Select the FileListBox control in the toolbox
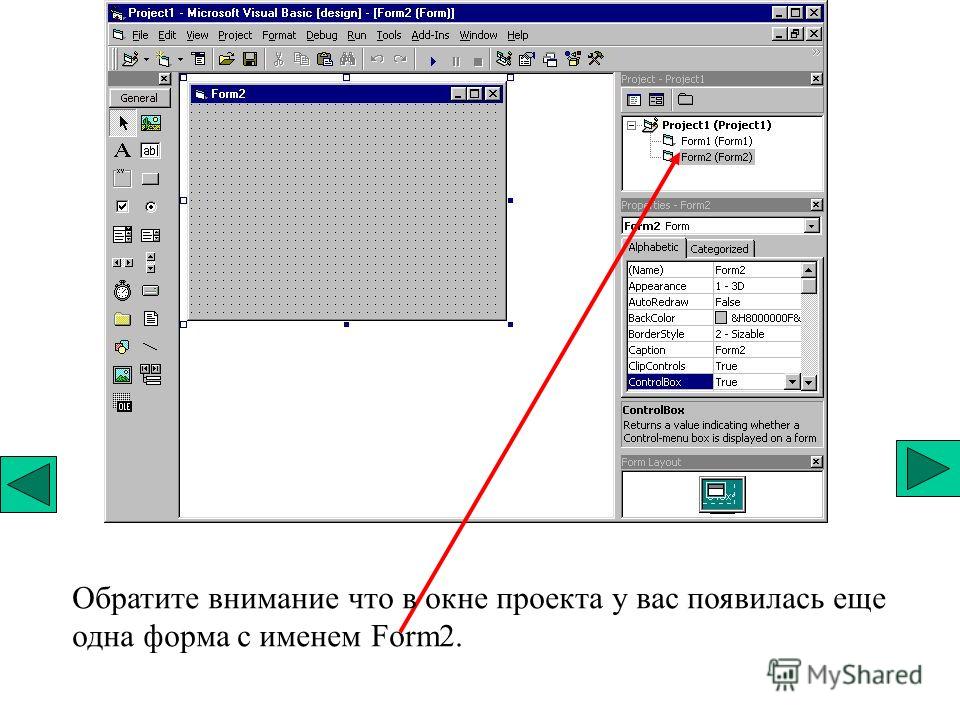The height and width of the screenshot is (720, 960). 151,318
